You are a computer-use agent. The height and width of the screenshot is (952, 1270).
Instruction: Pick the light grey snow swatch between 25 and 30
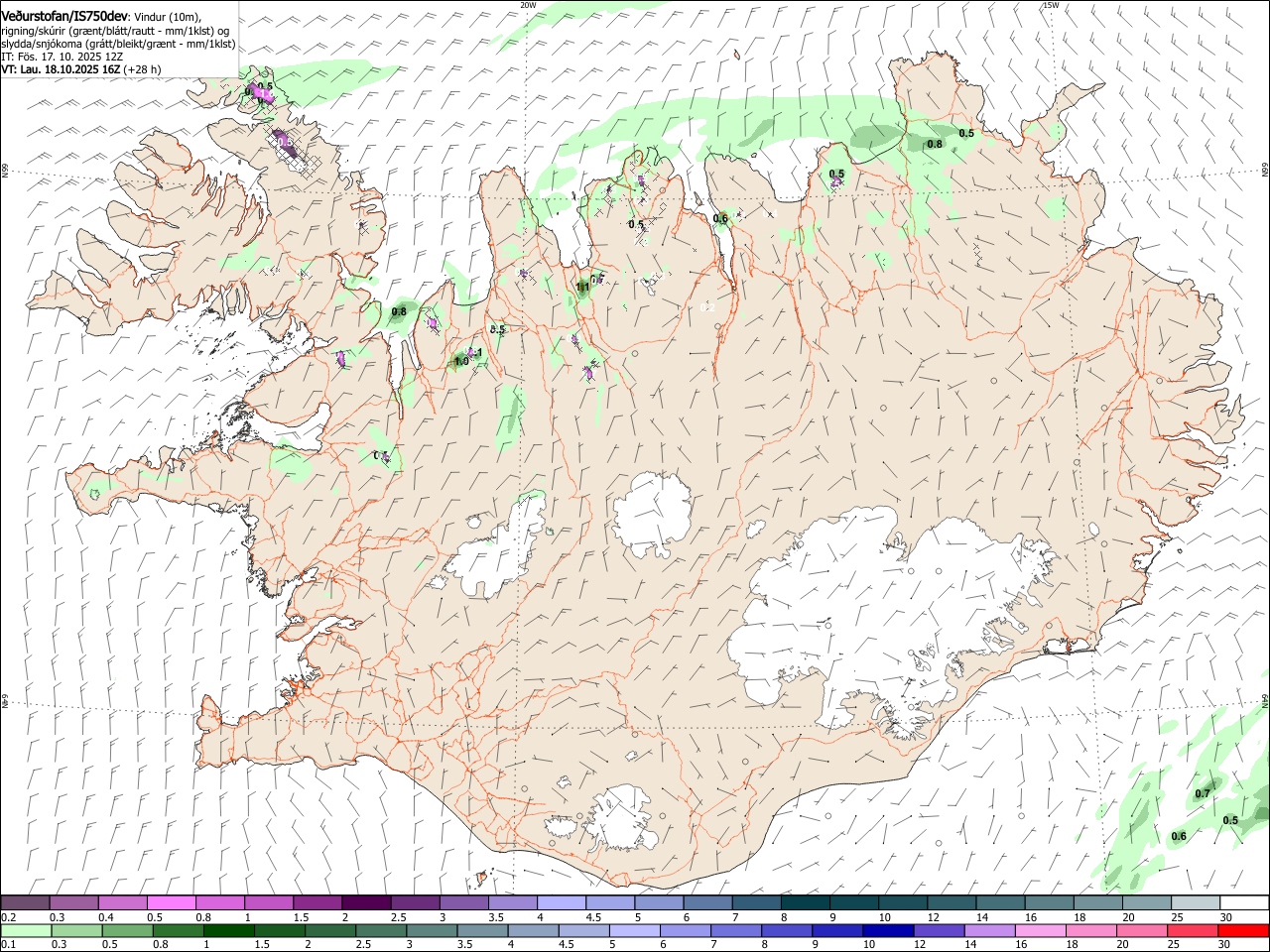pyautogui.click(x=1195, y=902)
